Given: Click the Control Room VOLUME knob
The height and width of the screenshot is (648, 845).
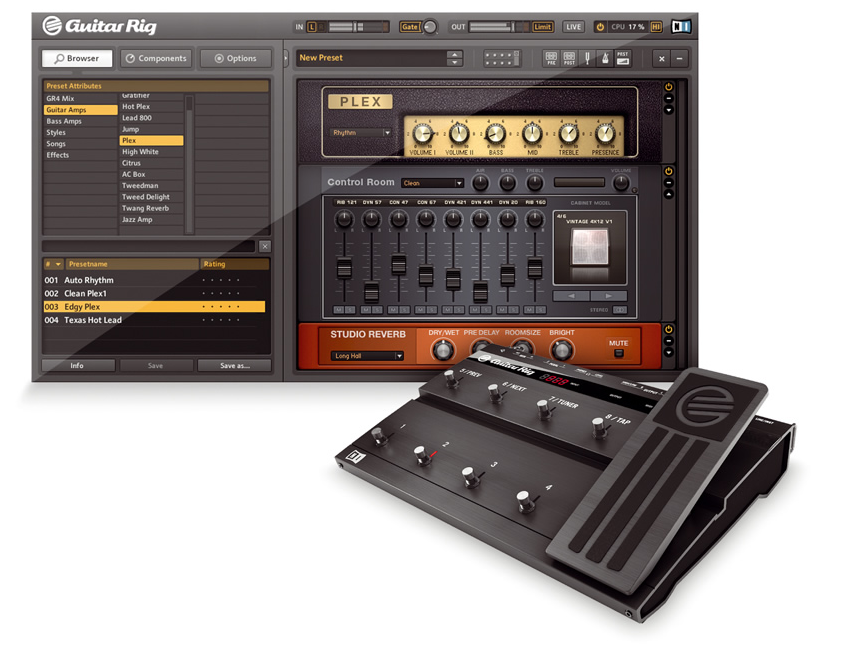Looking at the screenshot, I should [621, 183].
